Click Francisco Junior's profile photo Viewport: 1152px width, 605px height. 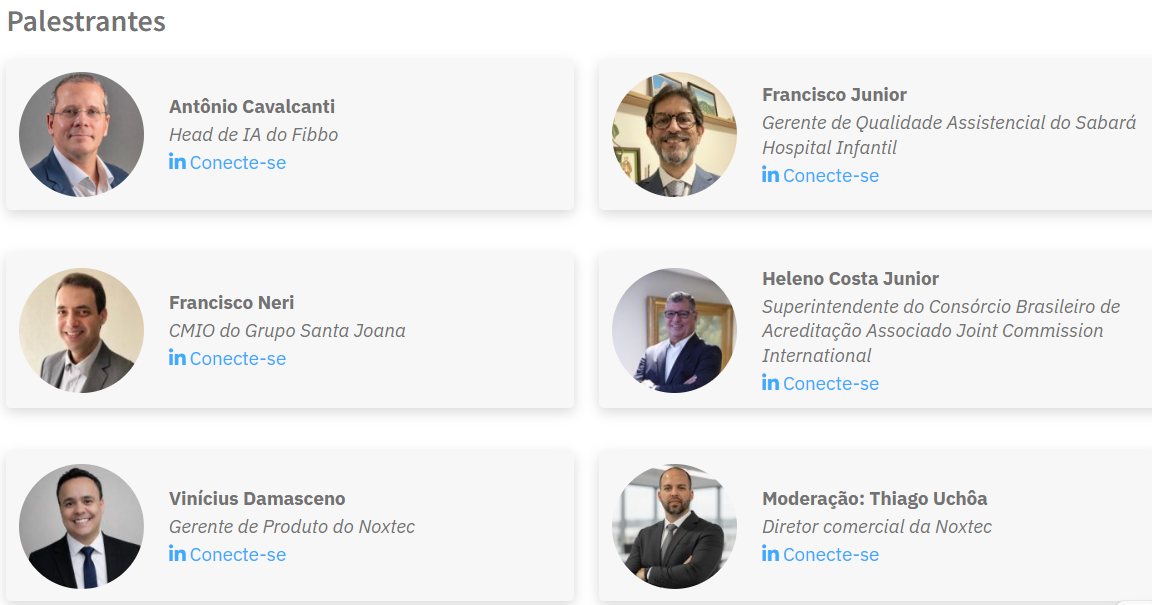(x=674, y=134)
